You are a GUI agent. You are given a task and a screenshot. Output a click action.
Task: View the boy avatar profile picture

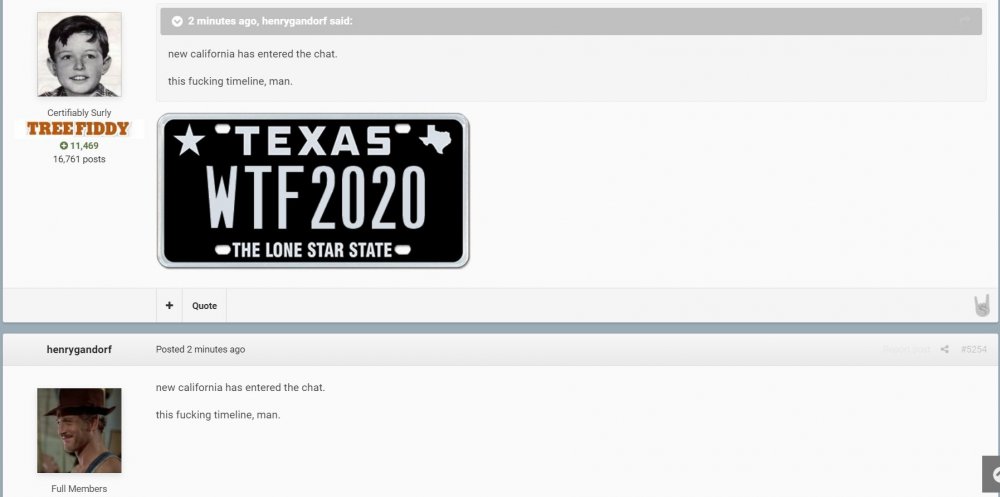pos(79,54)
